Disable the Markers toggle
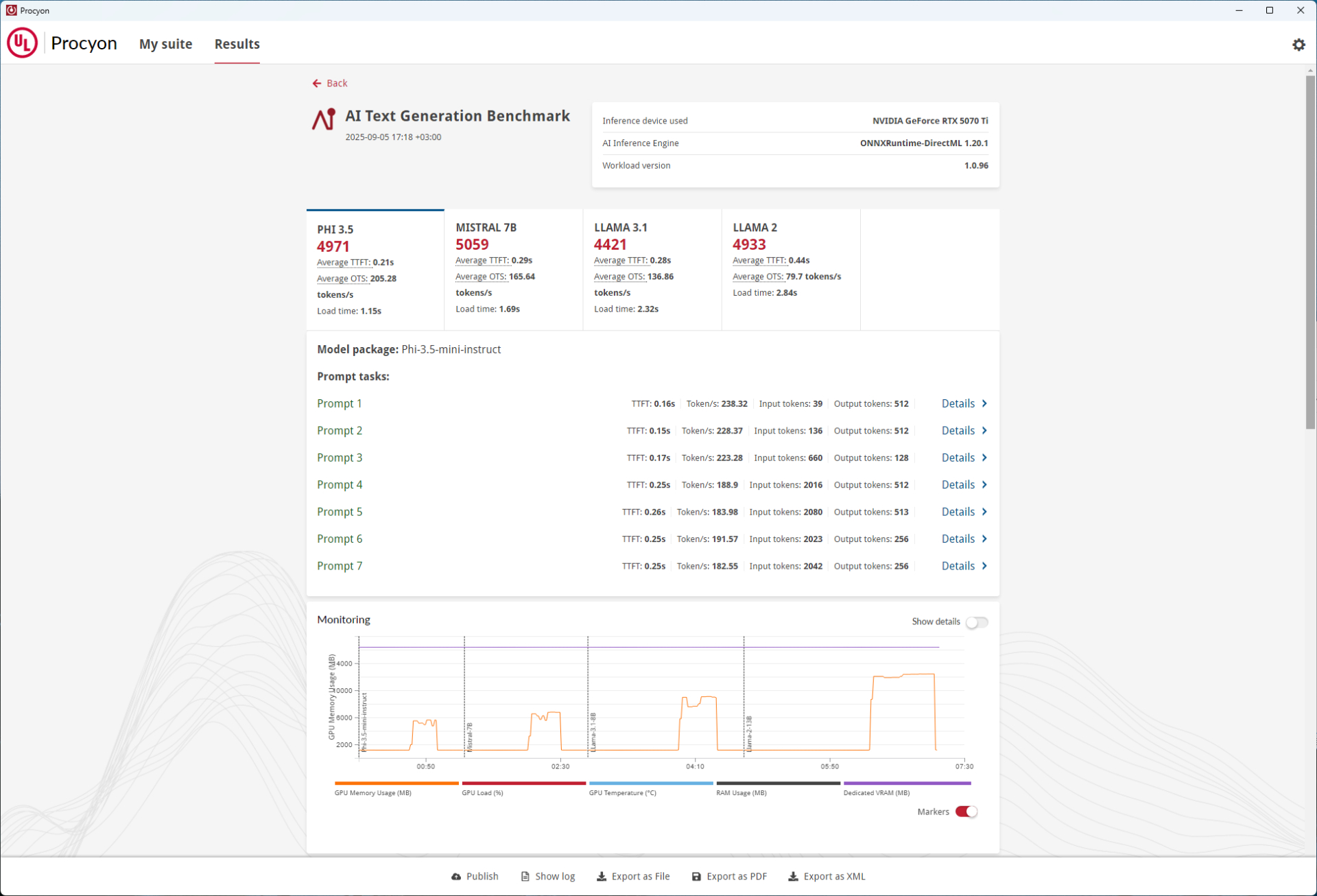This screenshot has height=896, width=1317. pyautogui.click(x=966, y=812)
